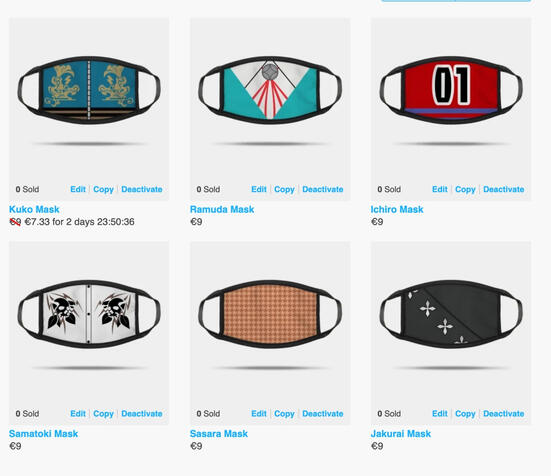This screenshot has height=476, width=551.
Task: Copy the Kuko Mask design
Action: 103,190
